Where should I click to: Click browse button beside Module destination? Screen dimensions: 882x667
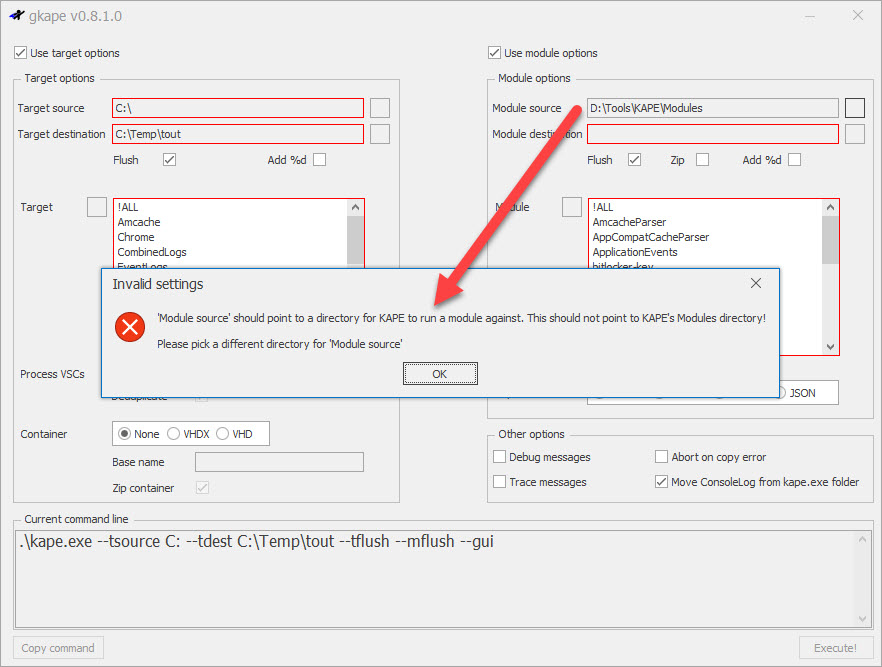(x=854, y=134)
